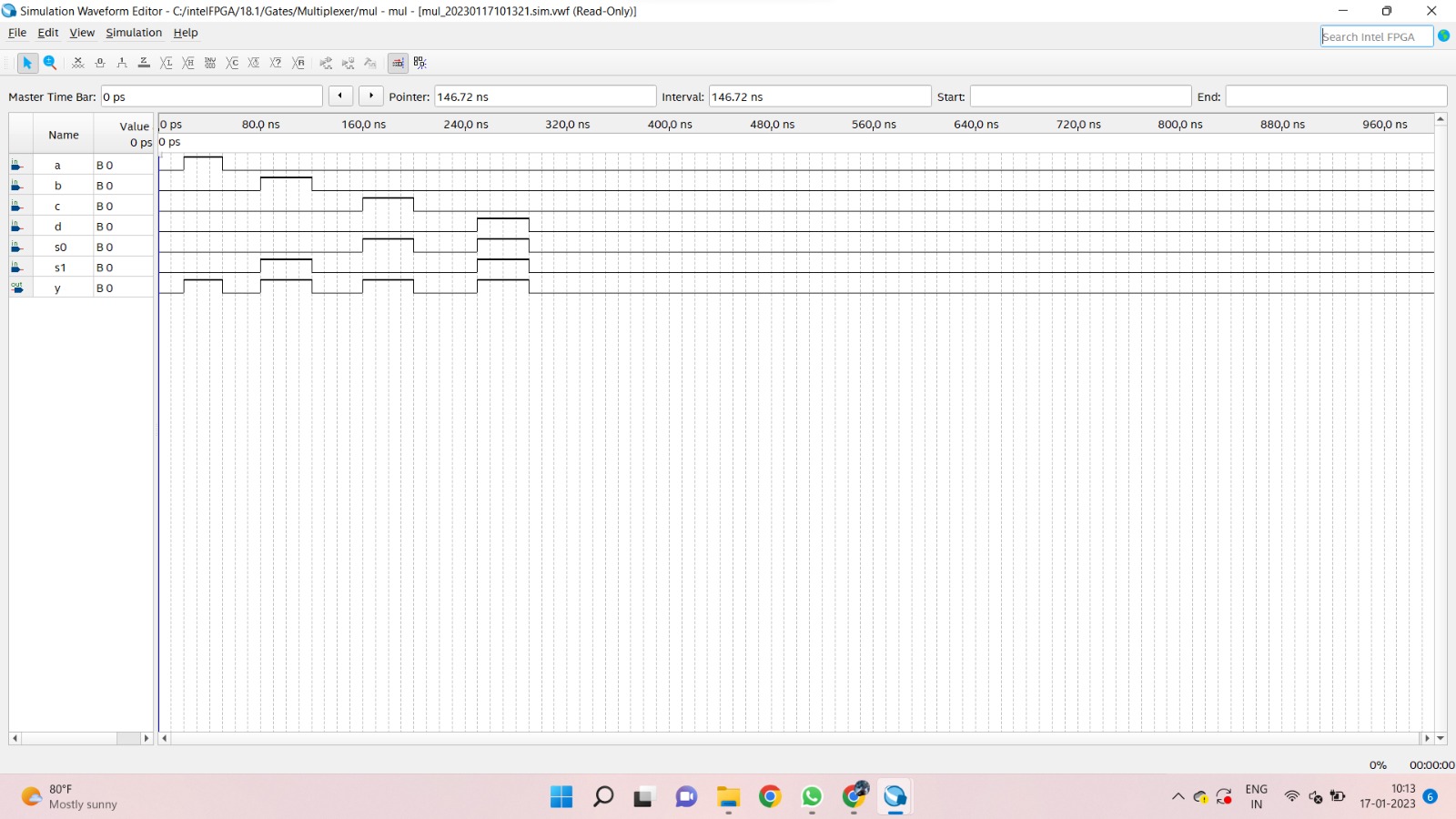Apply the Weak Low (L) value
Screen dimensions: 1456x819
(x=167, y=63)
